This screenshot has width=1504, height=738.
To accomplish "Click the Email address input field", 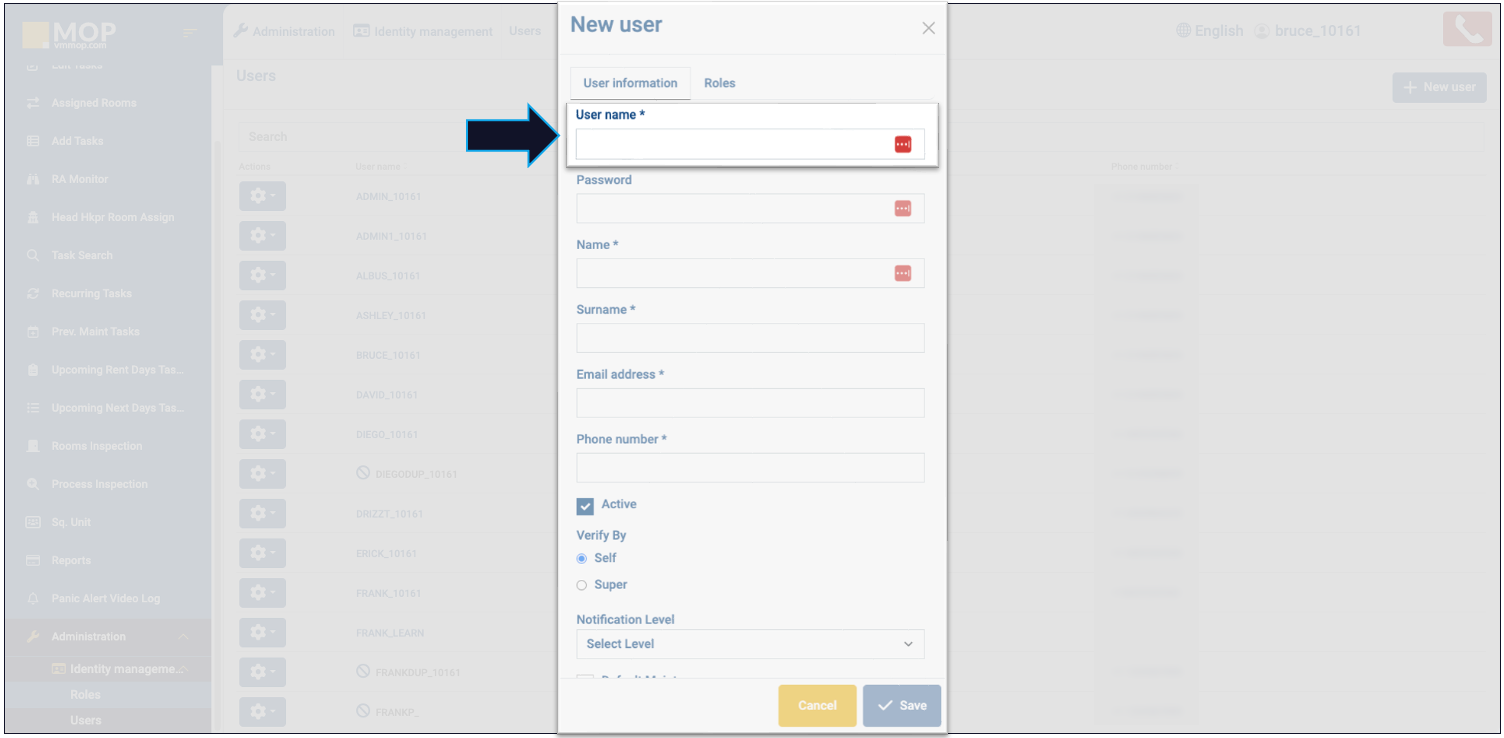I will pyautogui.click(x=750, y=403).
